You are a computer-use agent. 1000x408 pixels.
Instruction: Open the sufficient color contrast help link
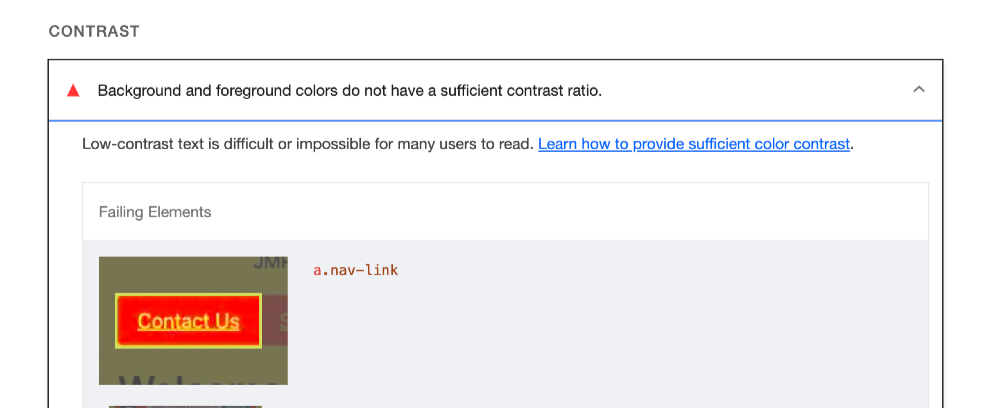click(x=694, y=144)
